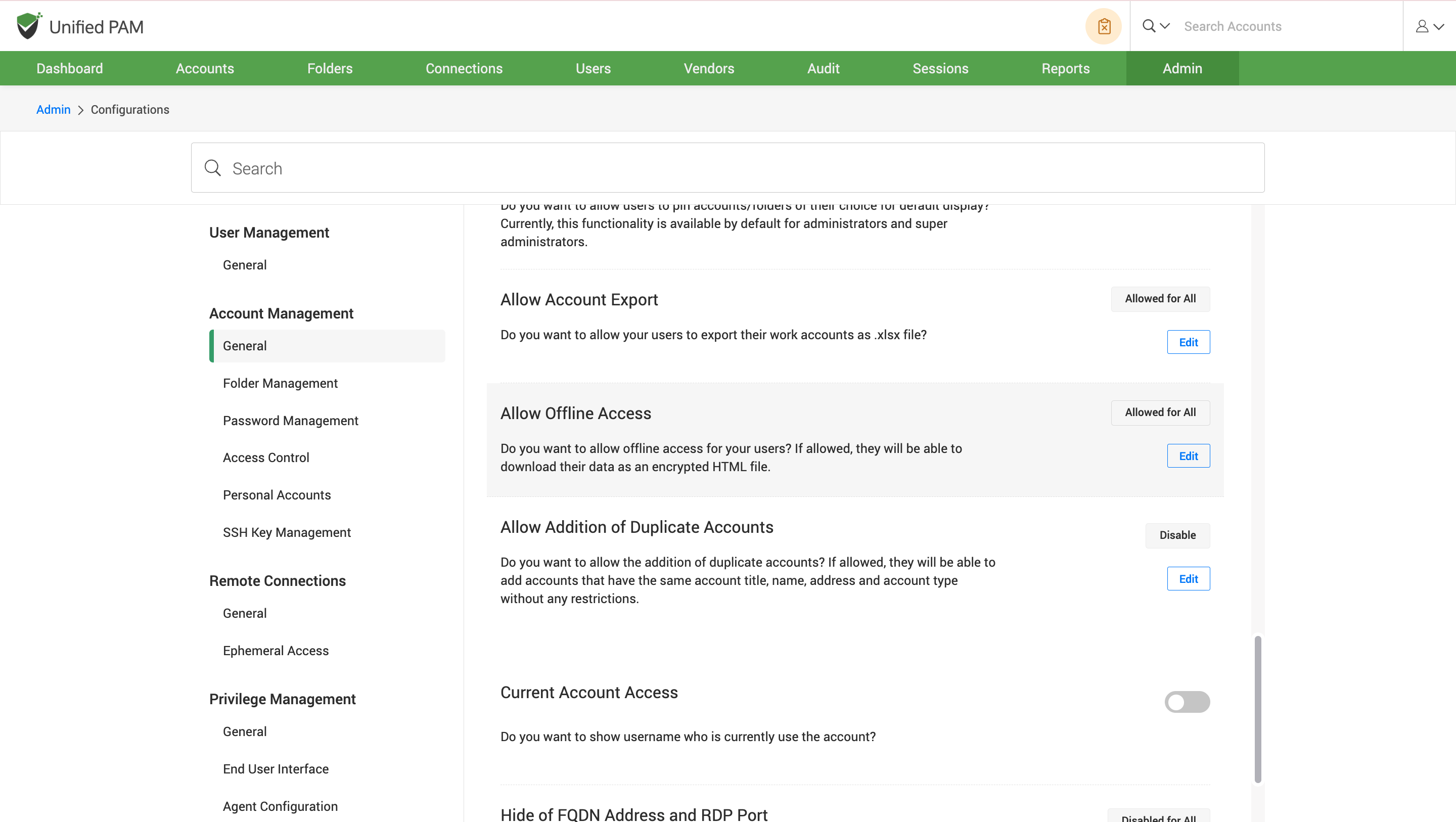This screenshot has height=822, width=1456.
Task: Switch to the Sessions tab
Action: pyautogui.click(x=940, y=68)
